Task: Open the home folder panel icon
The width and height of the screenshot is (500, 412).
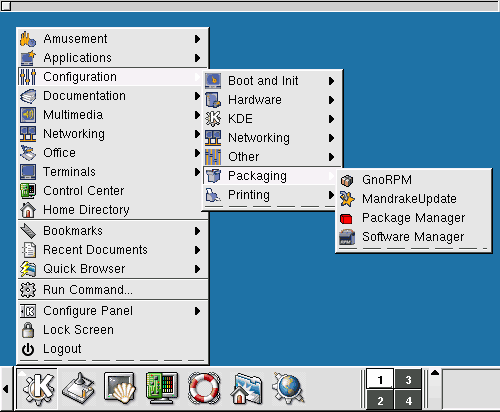Action: pos(246,389)
